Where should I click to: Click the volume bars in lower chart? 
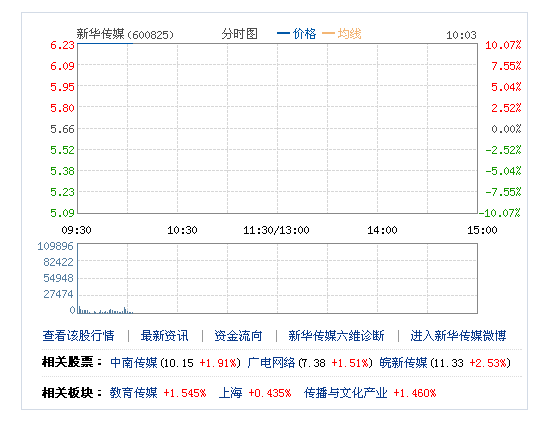(105, 310)
